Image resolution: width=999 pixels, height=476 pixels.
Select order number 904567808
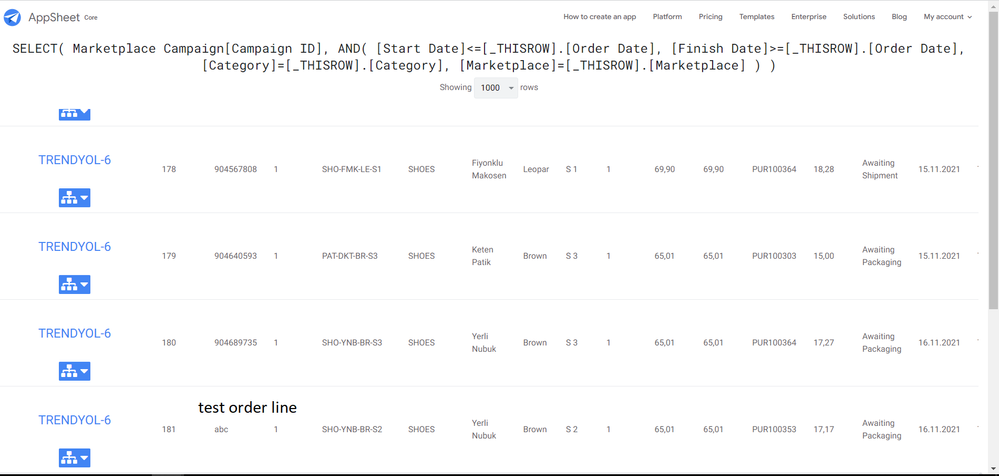click(236, 169)
